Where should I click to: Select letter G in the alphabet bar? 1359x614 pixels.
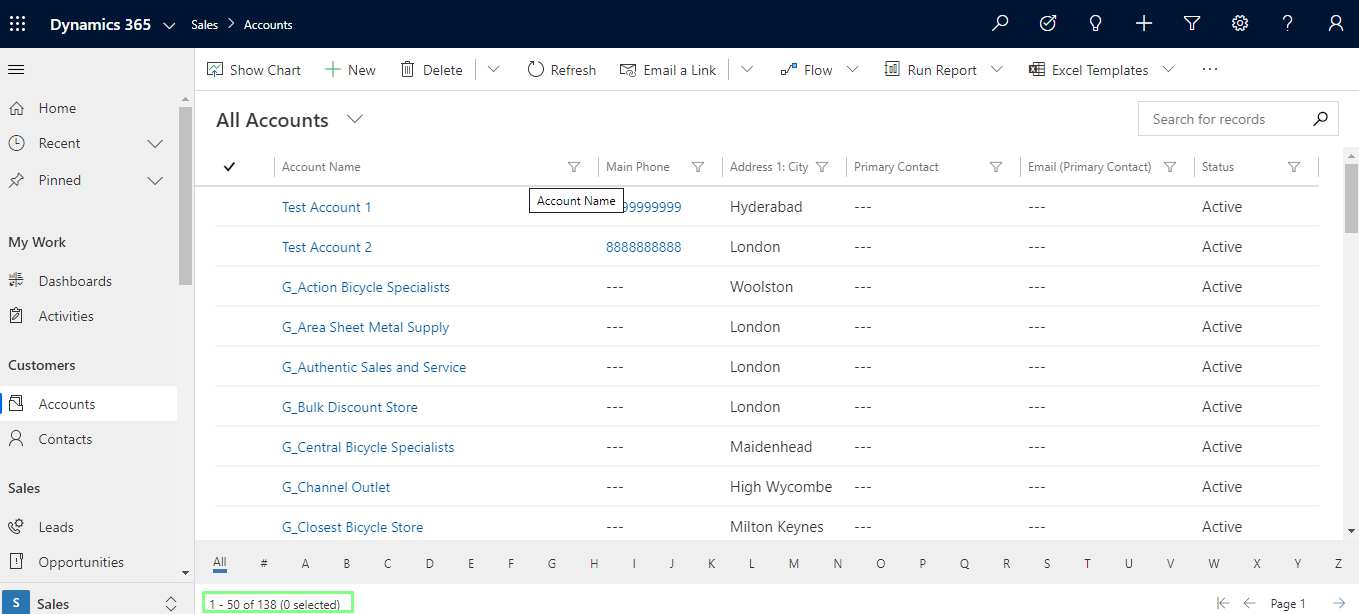(551, 563)
